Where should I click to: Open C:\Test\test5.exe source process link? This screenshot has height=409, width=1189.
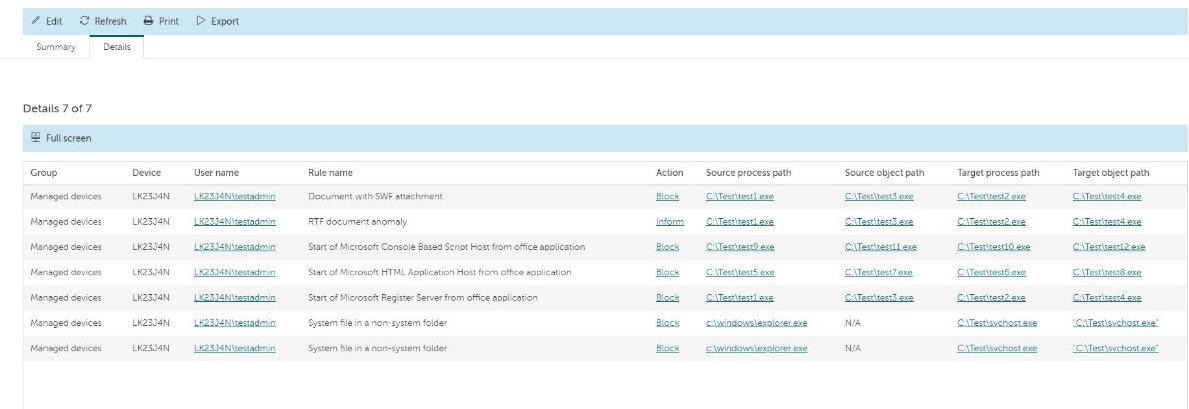coord(739,272)
